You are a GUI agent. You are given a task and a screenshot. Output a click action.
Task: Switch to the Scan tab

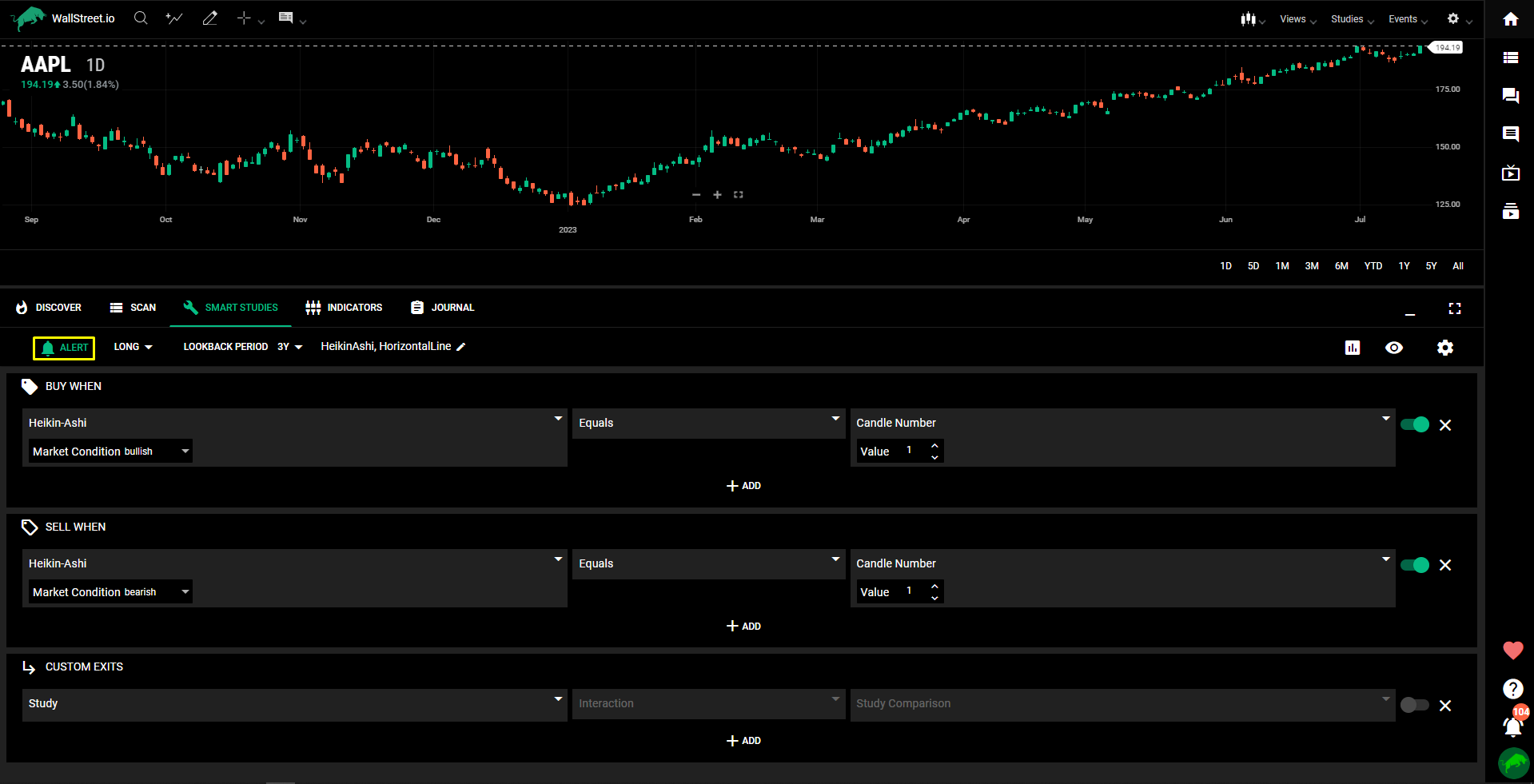[133, 308]
